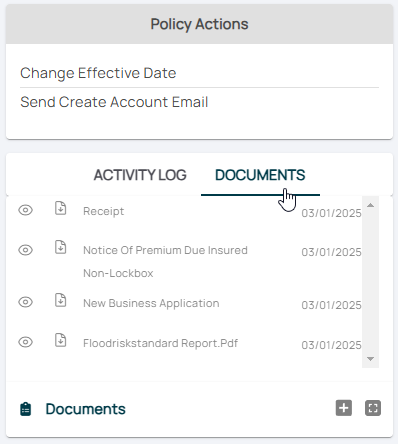
Task: Expand Documents panel to fullscreen
Action: coord(373,408)
